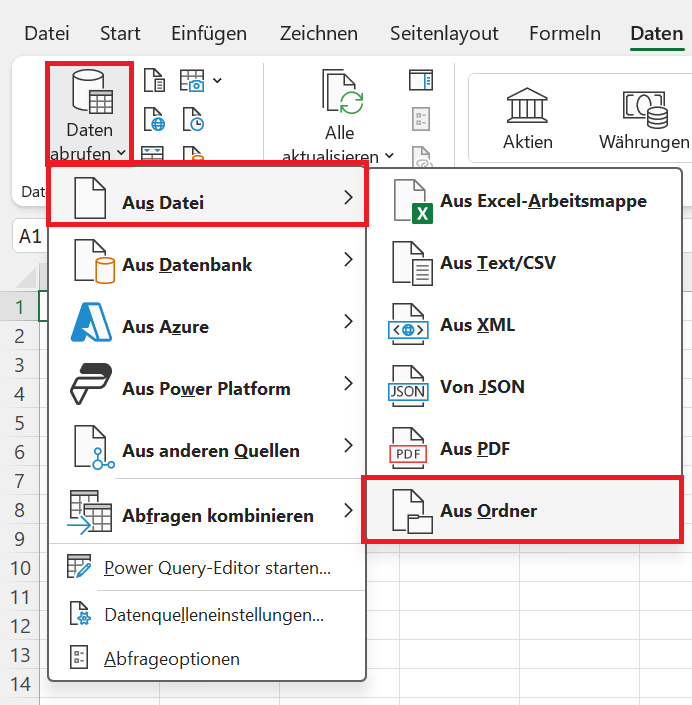Select row header 14

(x=20, y=684)
